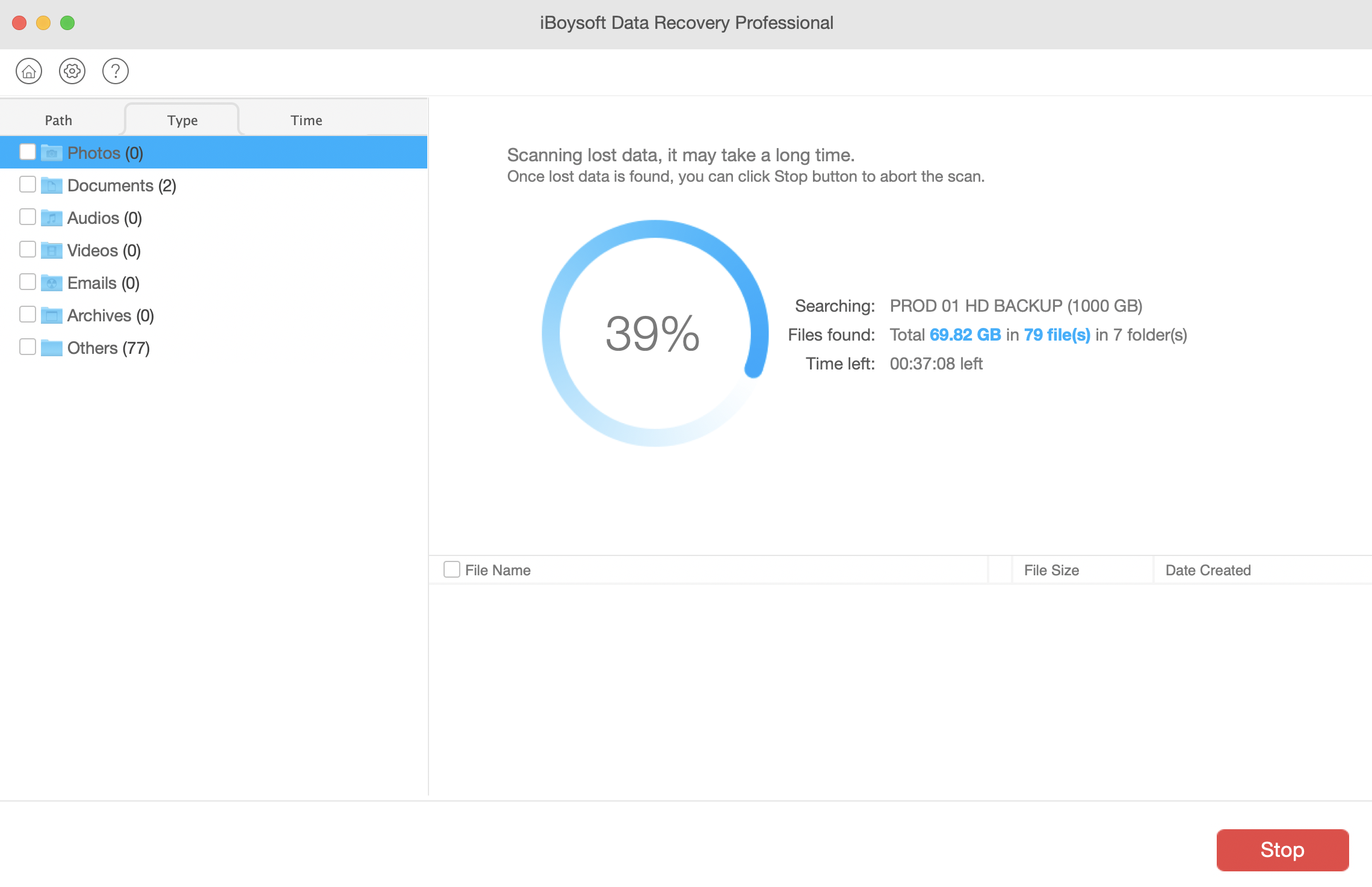Sort by the Date Created column header

pyautogui.click(x=1262, y=570)
